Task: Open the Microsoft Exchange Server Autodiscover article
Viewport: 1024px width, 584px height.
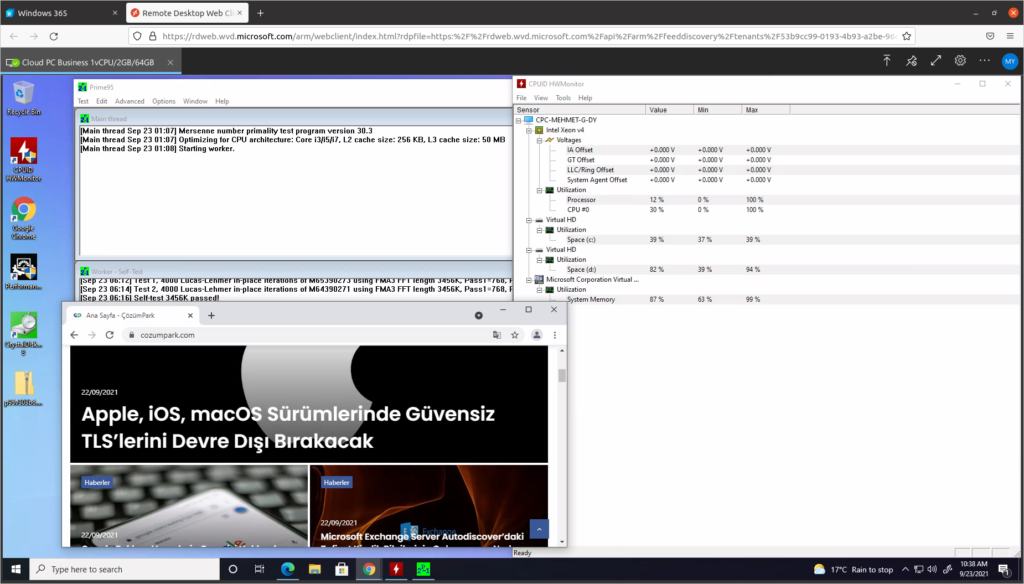Action: pyautogui.click(x=422, y=537)
